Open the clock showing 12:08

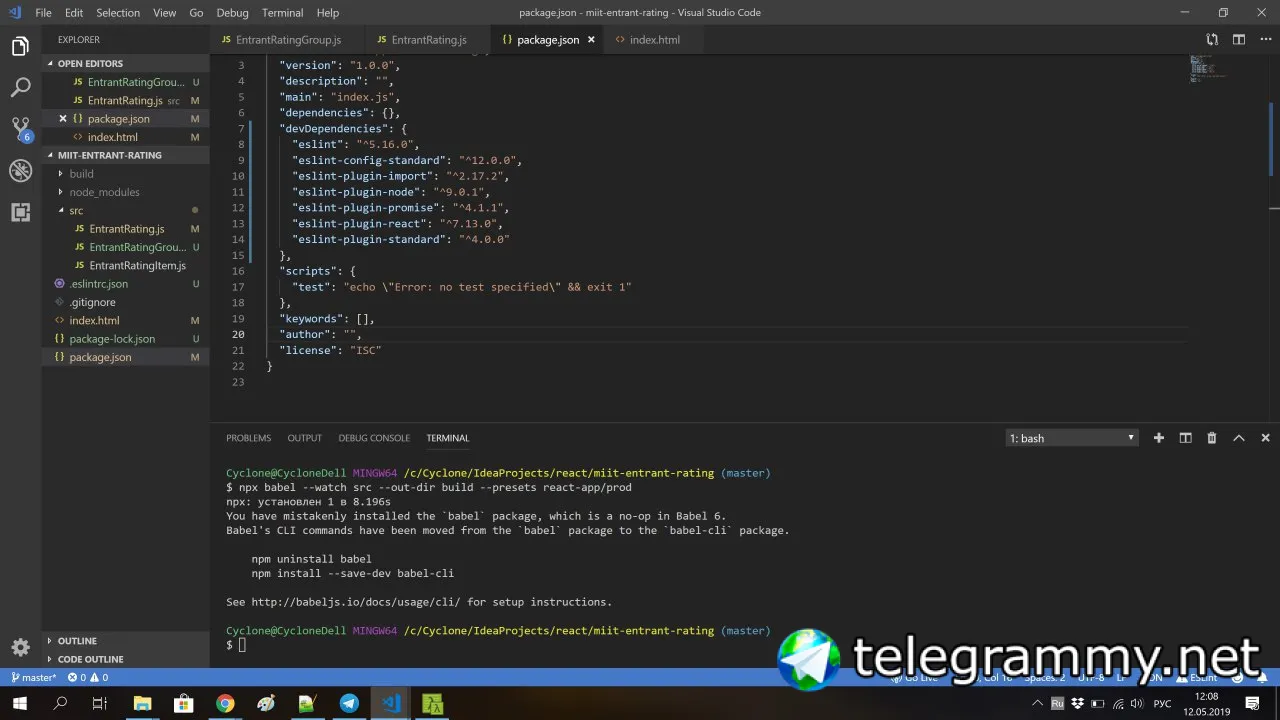[x=1207, y=704]
